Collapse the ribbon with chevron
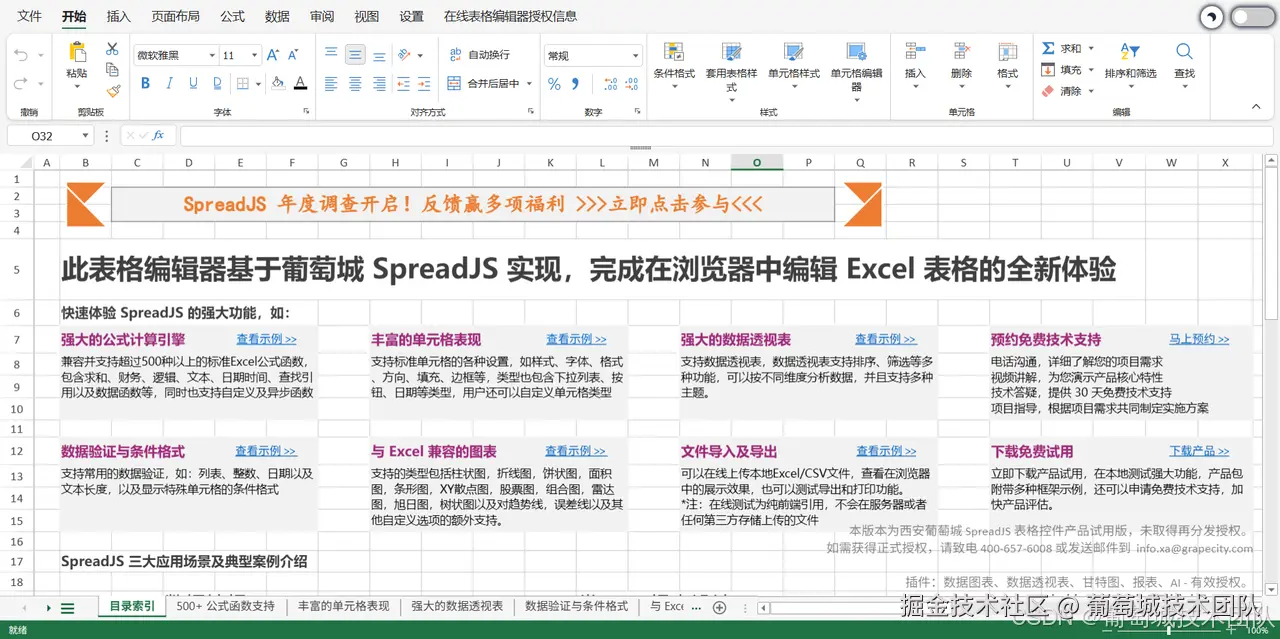This screenshot has width=1280, height=639. pyautogui.click(x=1257, y=105)
